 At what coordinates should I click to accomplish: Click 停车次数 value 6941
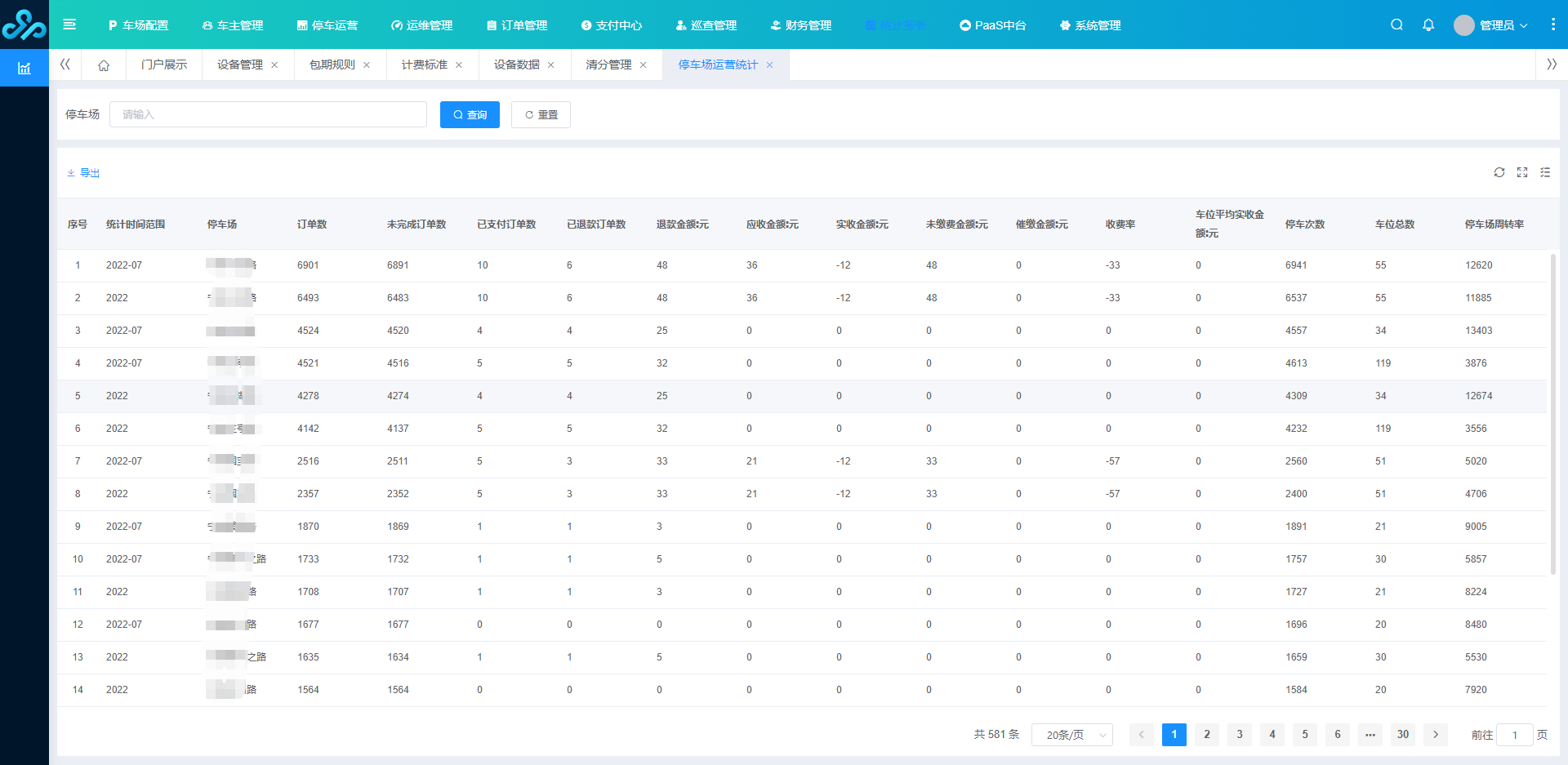(1296, 265)
